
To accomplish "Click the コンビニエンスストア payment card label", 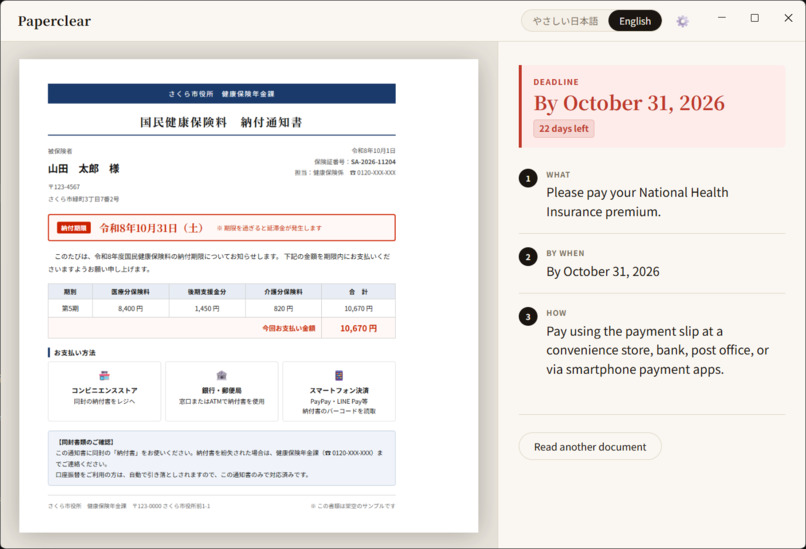I will 104,390.
